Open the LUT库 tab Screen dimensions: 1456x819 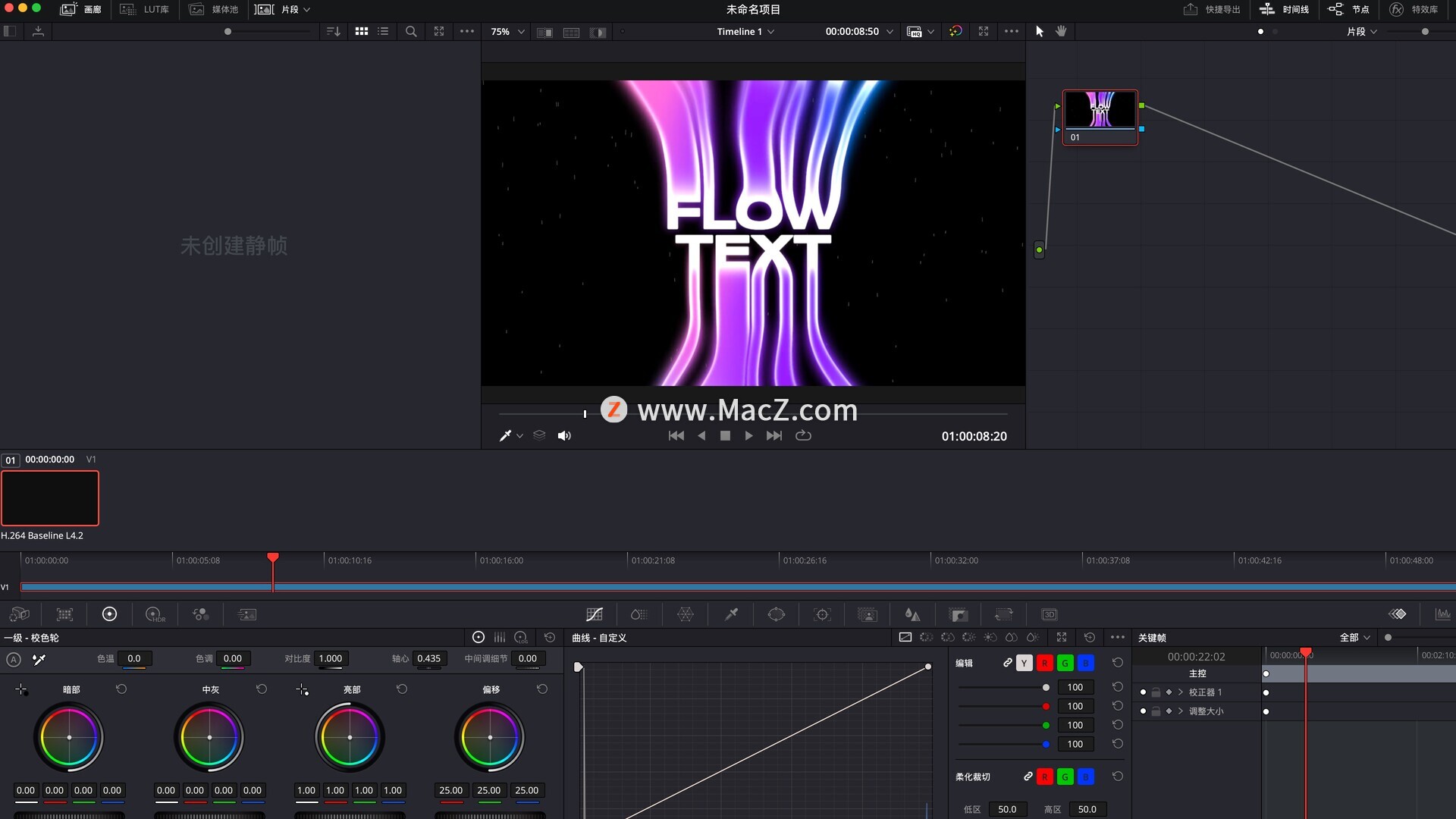(145, 9)
